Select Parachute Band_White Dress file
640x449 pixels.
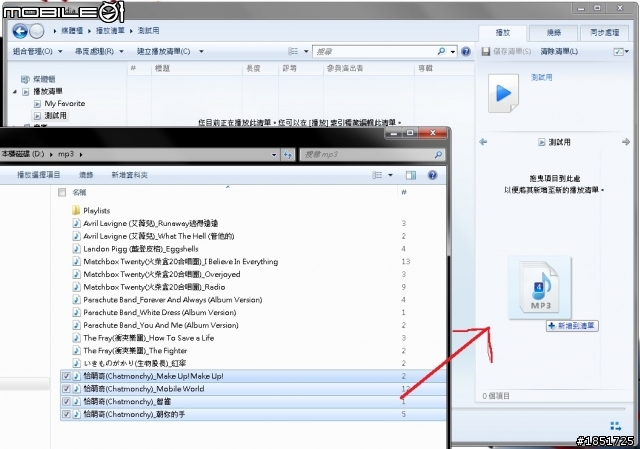pyautogui.click(x=160, y=312)
